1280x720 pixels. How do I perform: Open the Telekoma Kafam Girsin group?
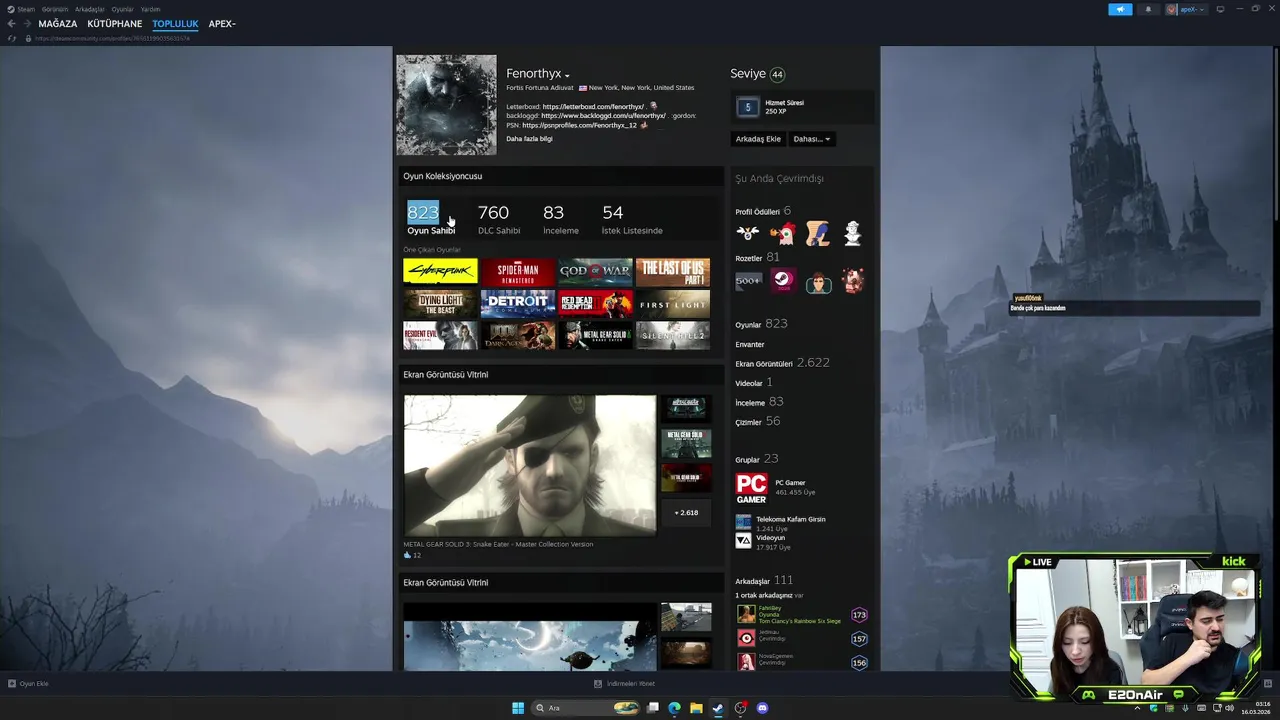790,520
